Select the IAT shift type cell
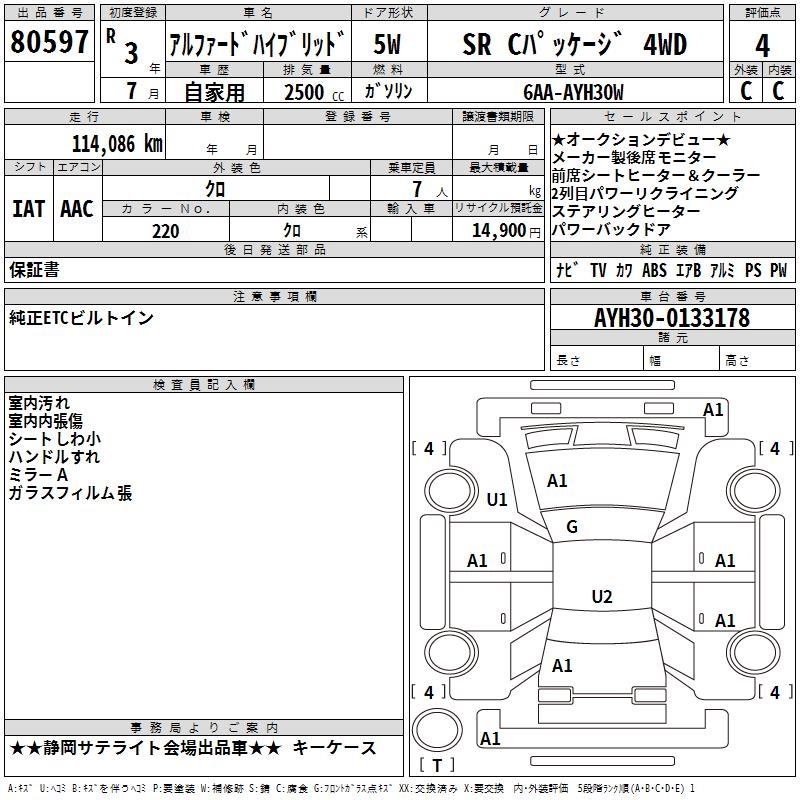This screenshot has width=800, height=800. pyautogui.click(x=28, y=209)
